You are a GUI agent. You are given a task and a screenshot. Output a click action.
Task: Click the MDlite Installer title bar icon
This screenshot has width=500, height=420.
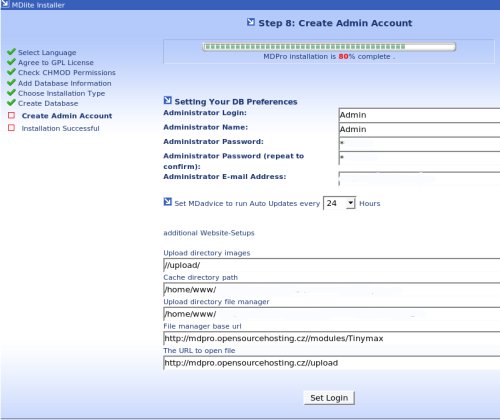(5, 4)
